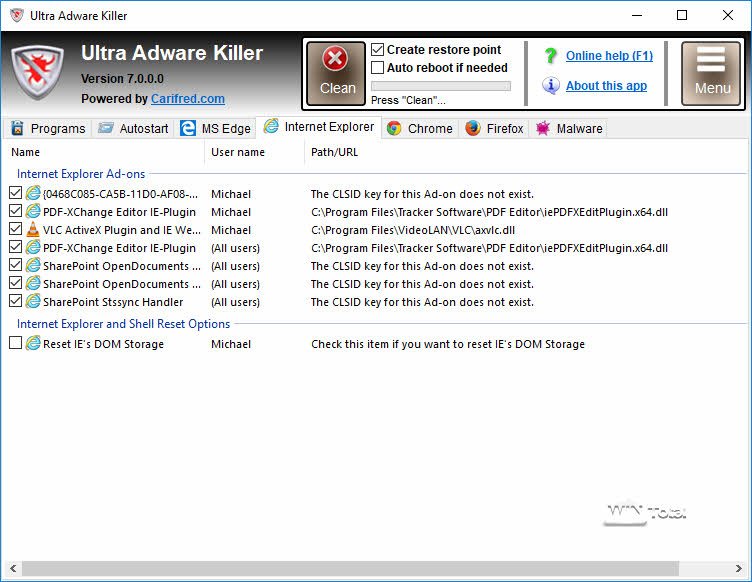Switch to the Firefox tab
This screenshot has height=582, width=752.
pos(494,128)
